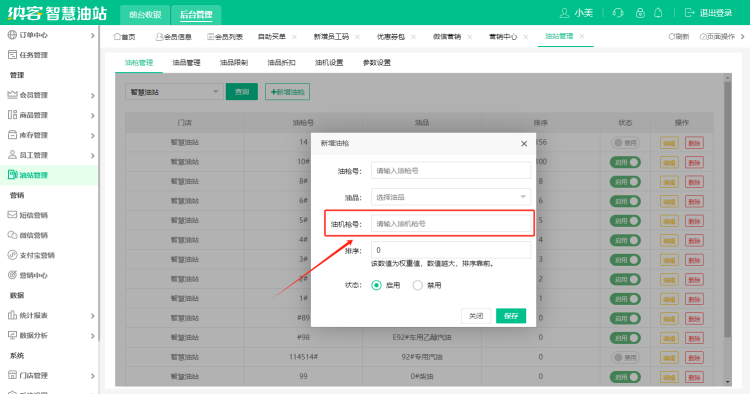Image resolution: width=750 pixels, height=394 pixels.
Task: Open notifications bell icon
Action: click(x=658, y=13)
